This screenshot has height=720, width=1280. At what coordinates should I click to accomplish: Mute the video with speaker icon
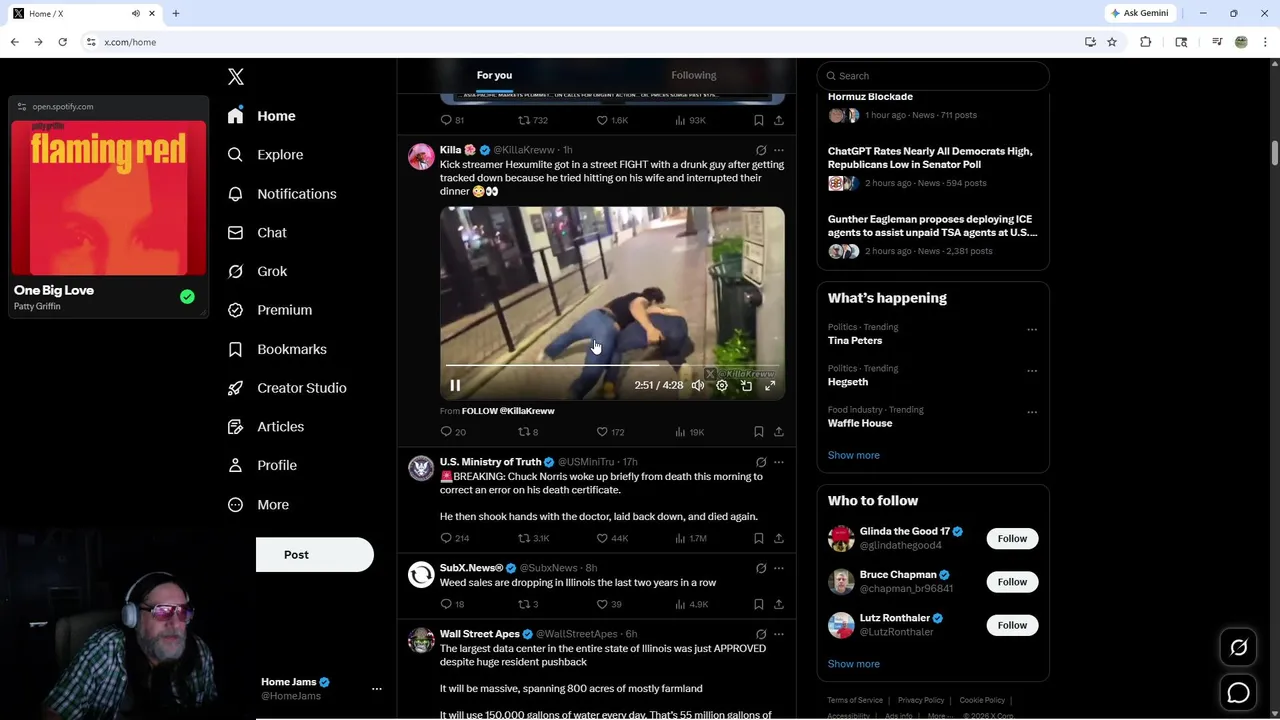click(698, 385)
